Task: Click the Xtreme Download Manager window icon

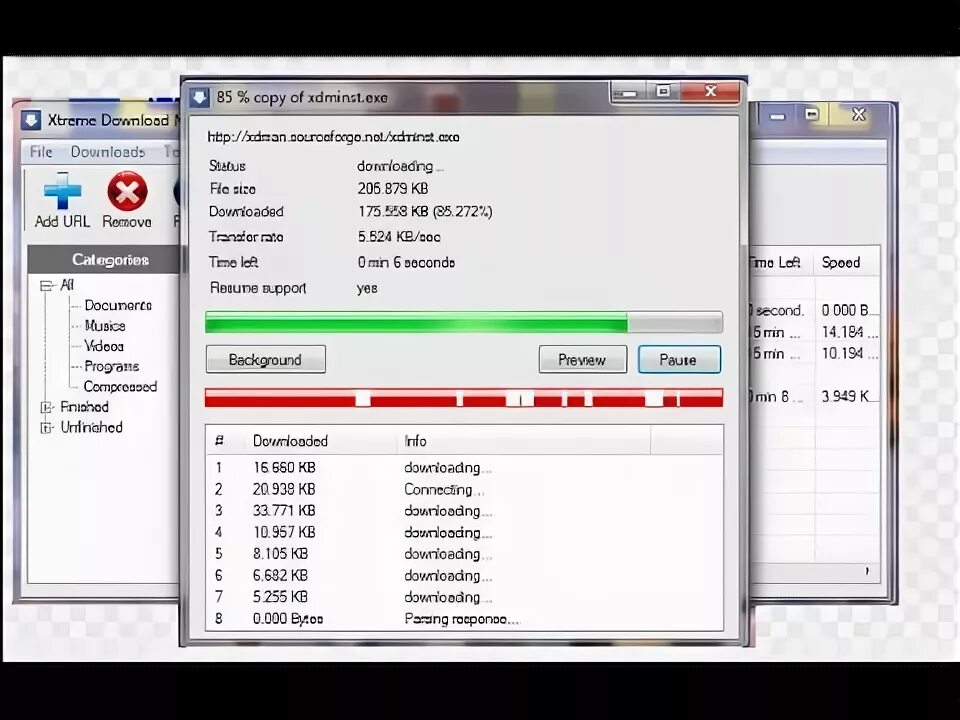Action: pos(31,120)
